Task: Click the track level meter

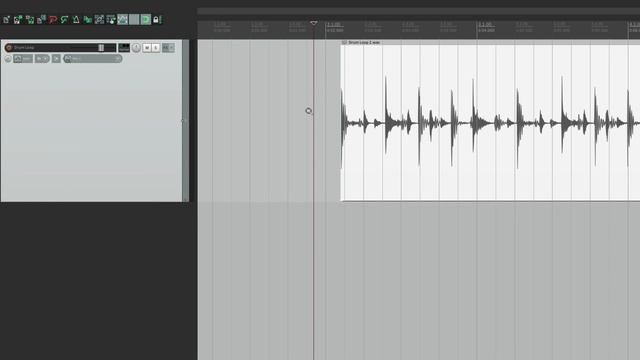Action: point(124,48)
